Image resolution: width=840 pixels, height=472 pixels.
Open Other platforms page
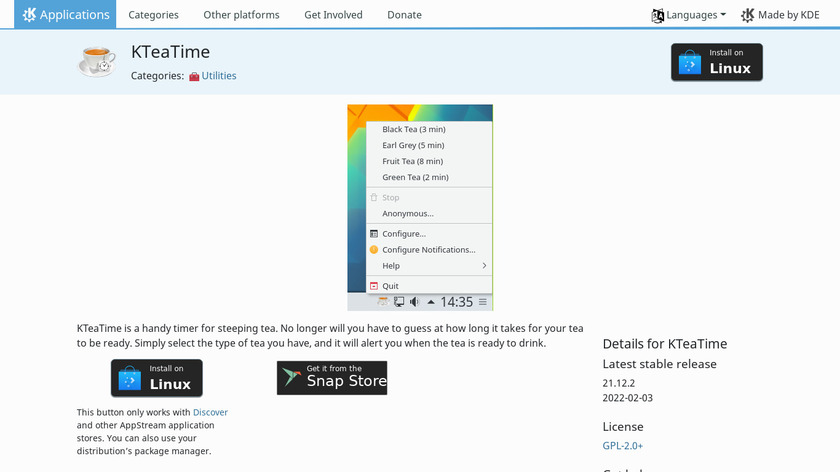point(241,15)
